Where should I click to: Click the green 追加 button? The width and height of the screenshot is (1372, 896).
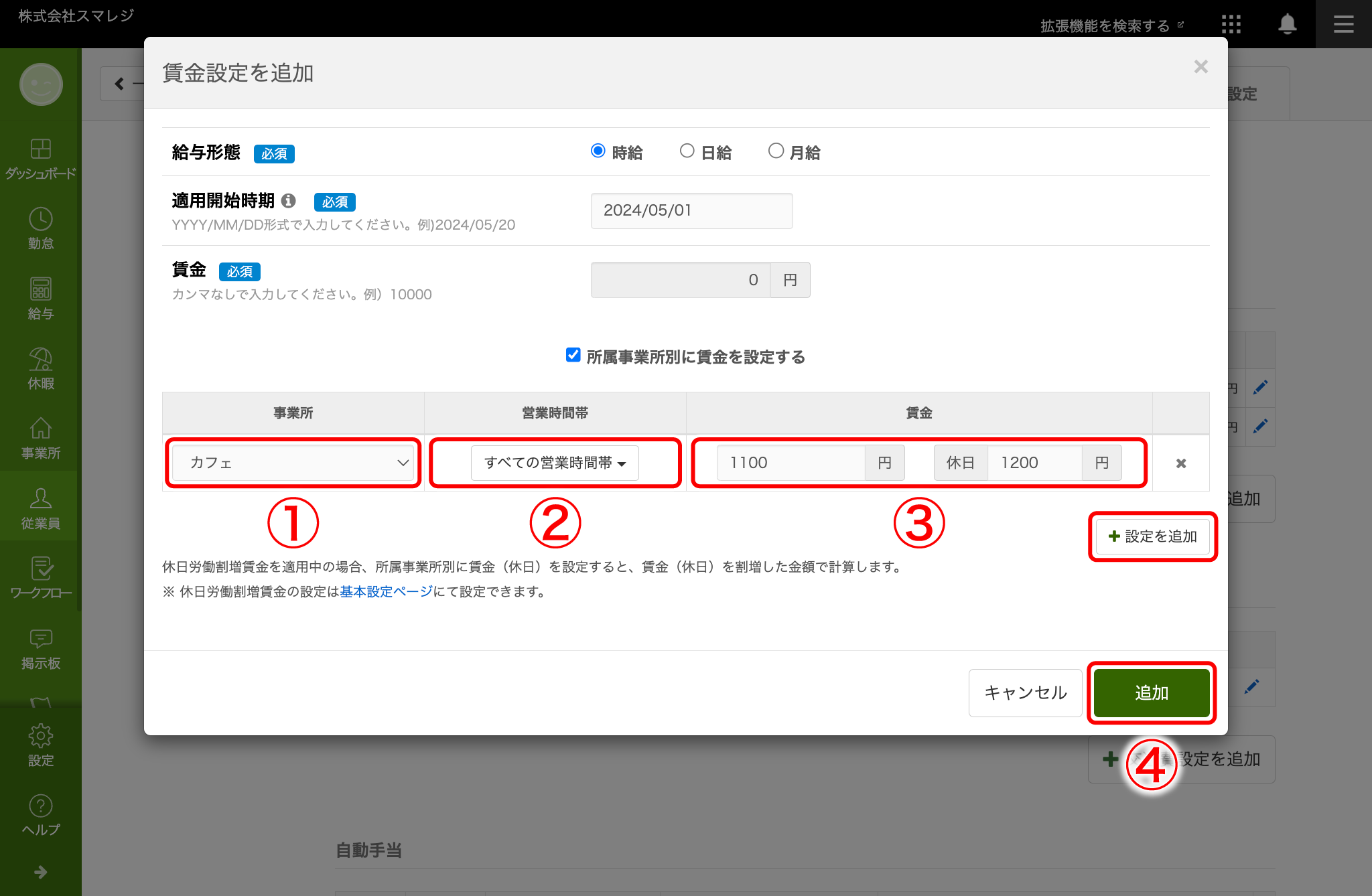pos(1151,693)
